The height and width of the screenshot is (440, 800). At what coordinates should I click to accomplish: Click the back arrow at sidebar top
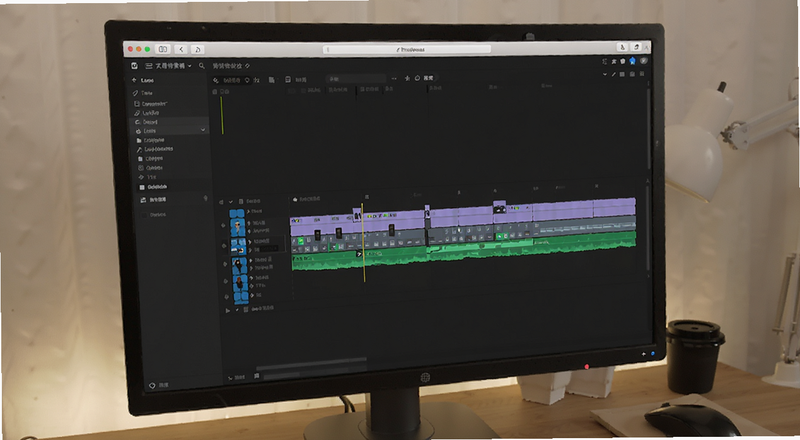pyautogui.click(x=134, y=80)
